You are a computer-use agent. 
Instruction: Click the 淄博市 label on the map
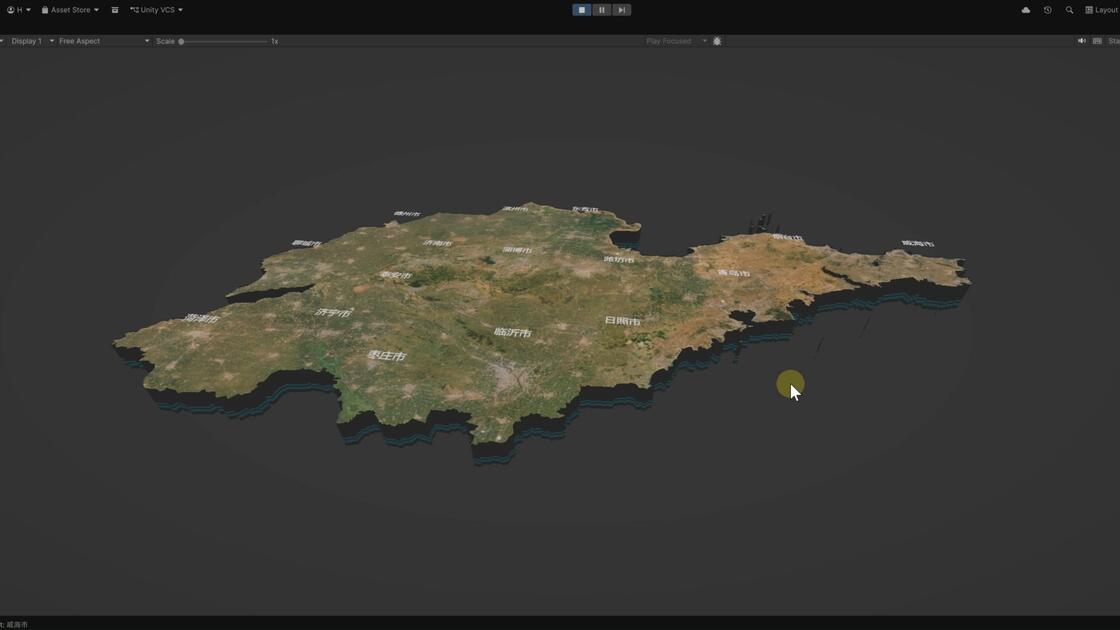[517, 250]
